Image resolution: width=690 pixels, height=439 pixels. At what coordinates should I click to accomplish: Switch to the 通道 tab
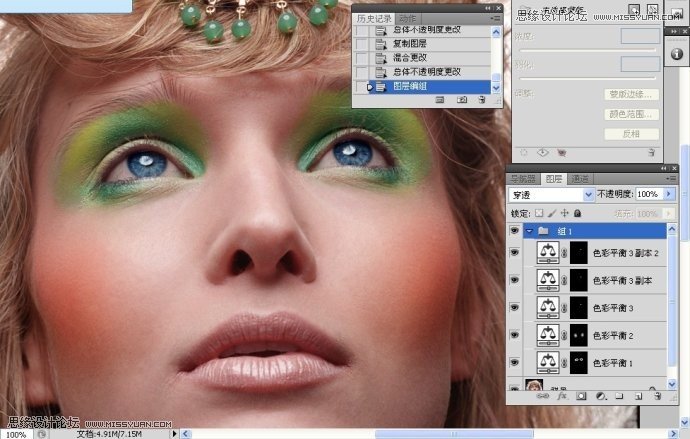[580, 178]
